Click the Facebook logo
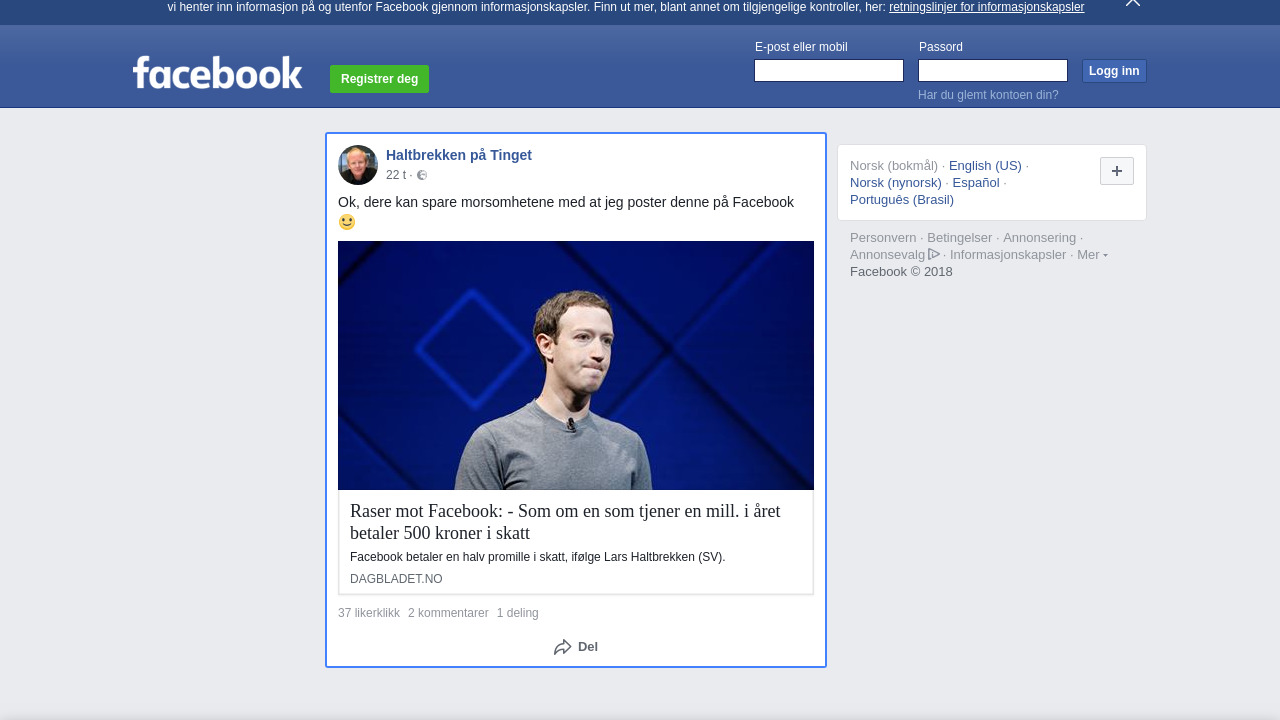The width and height of the screenshot is (1280, 720). [217, 73]
